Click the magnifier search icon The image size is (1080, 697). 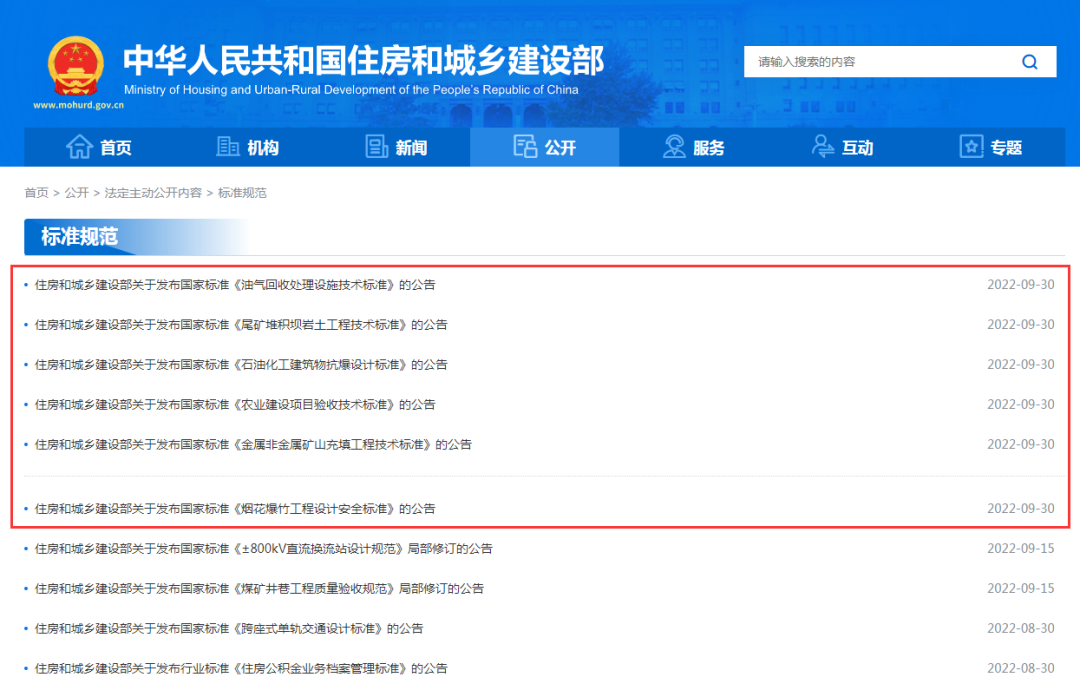tap(1029, 62)
